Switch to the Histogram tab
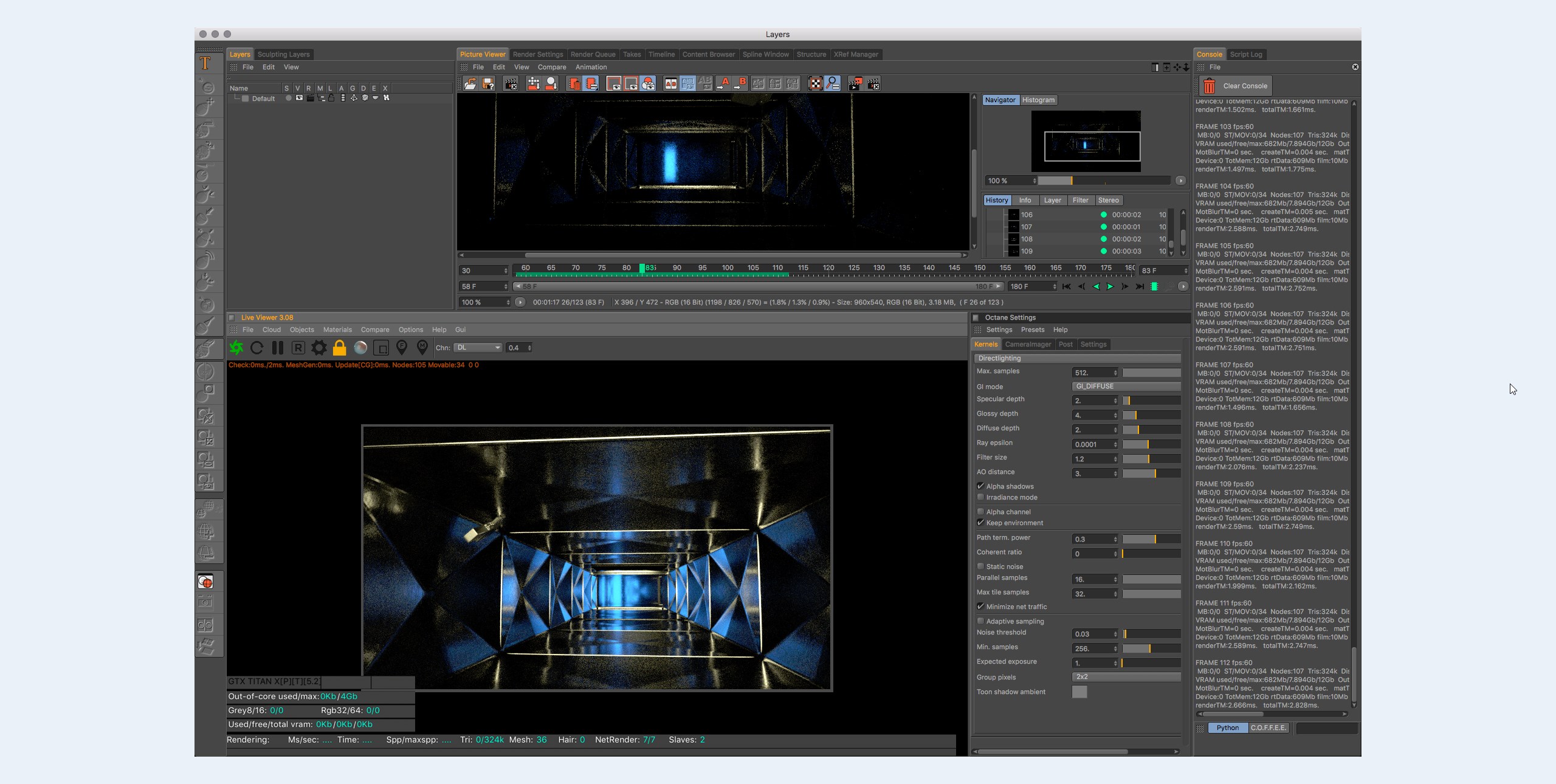Screen dimensions: 1556x784 [1038, 100]
